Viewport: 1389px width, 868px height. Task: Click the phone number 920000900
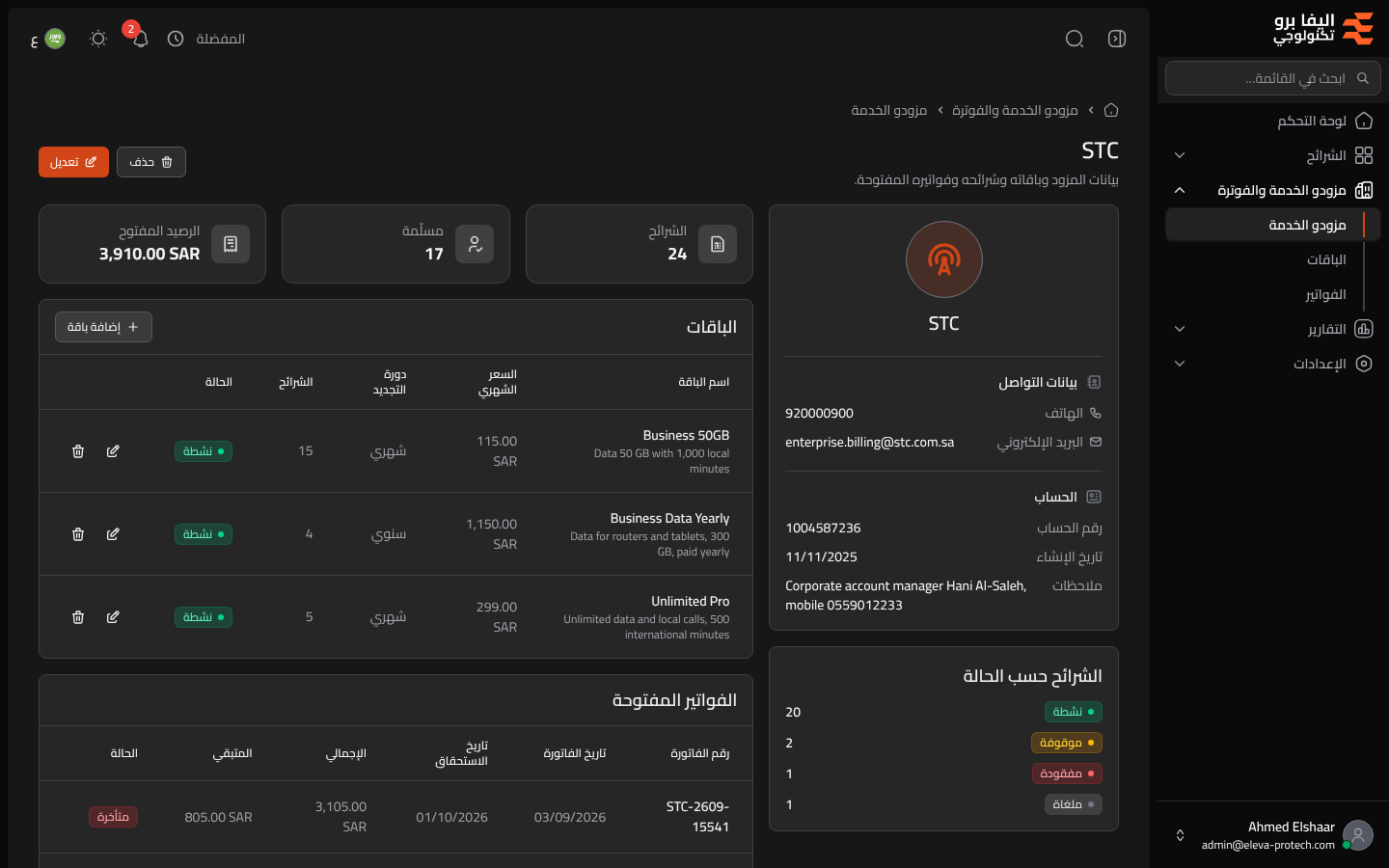[819, 414]
